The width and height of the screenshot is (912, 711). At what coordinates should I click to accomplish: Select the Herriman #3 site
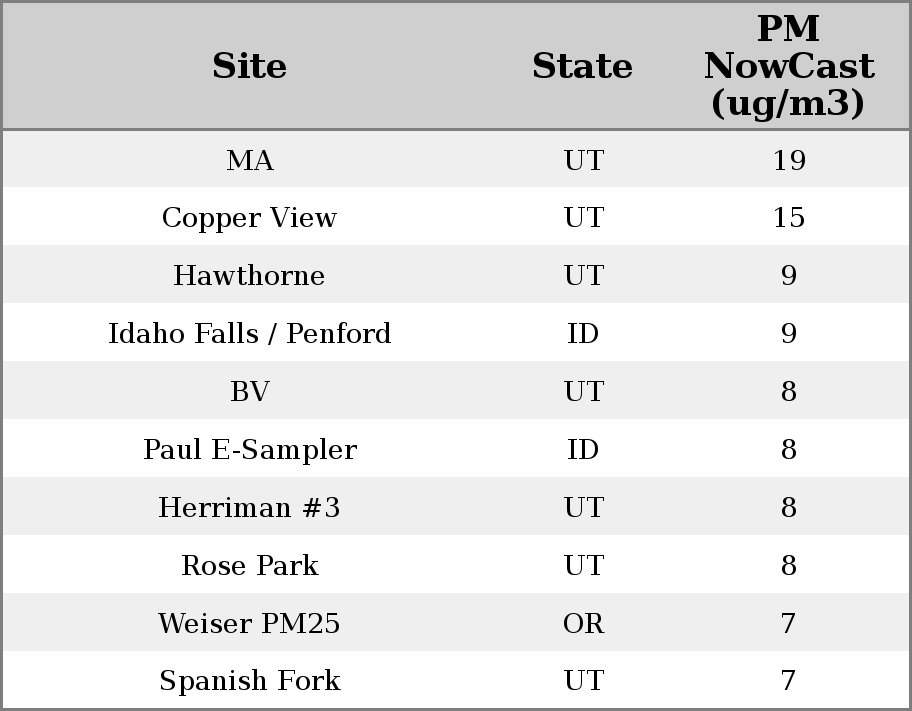pos(249,508)
